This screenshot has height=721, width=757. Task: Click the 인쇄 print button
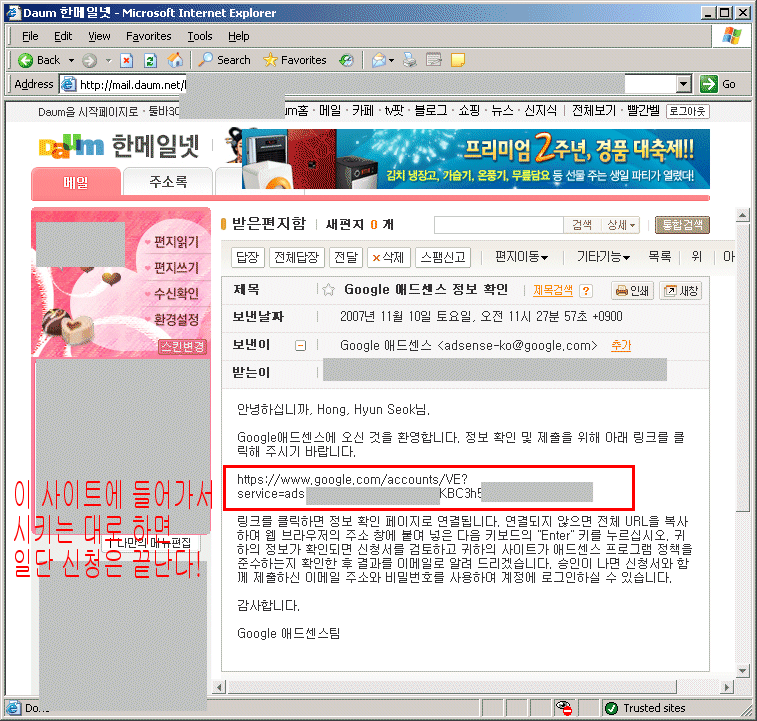632,291
